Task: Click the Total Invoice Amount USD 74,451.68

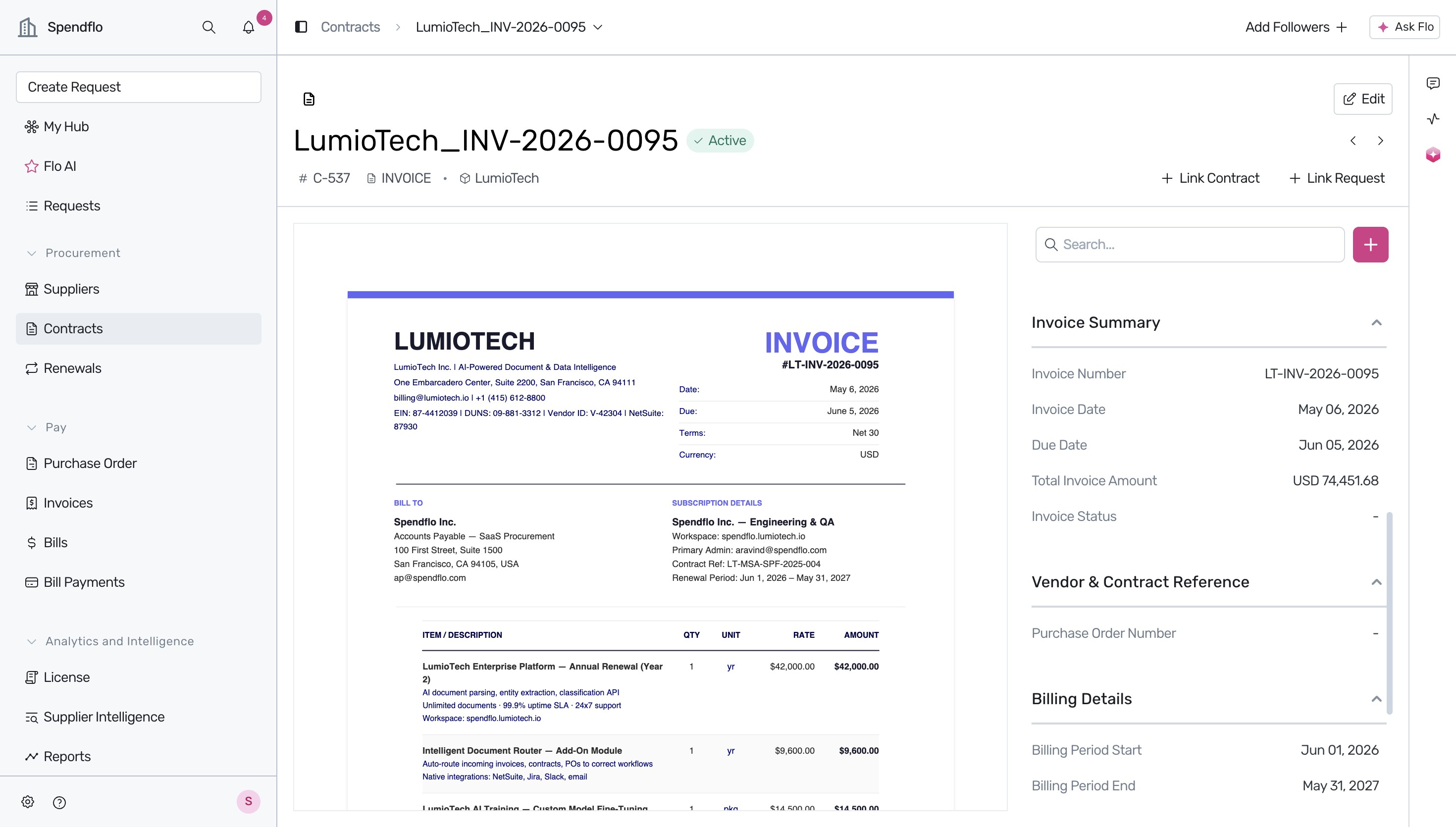Action: [x=1335, y=480]
